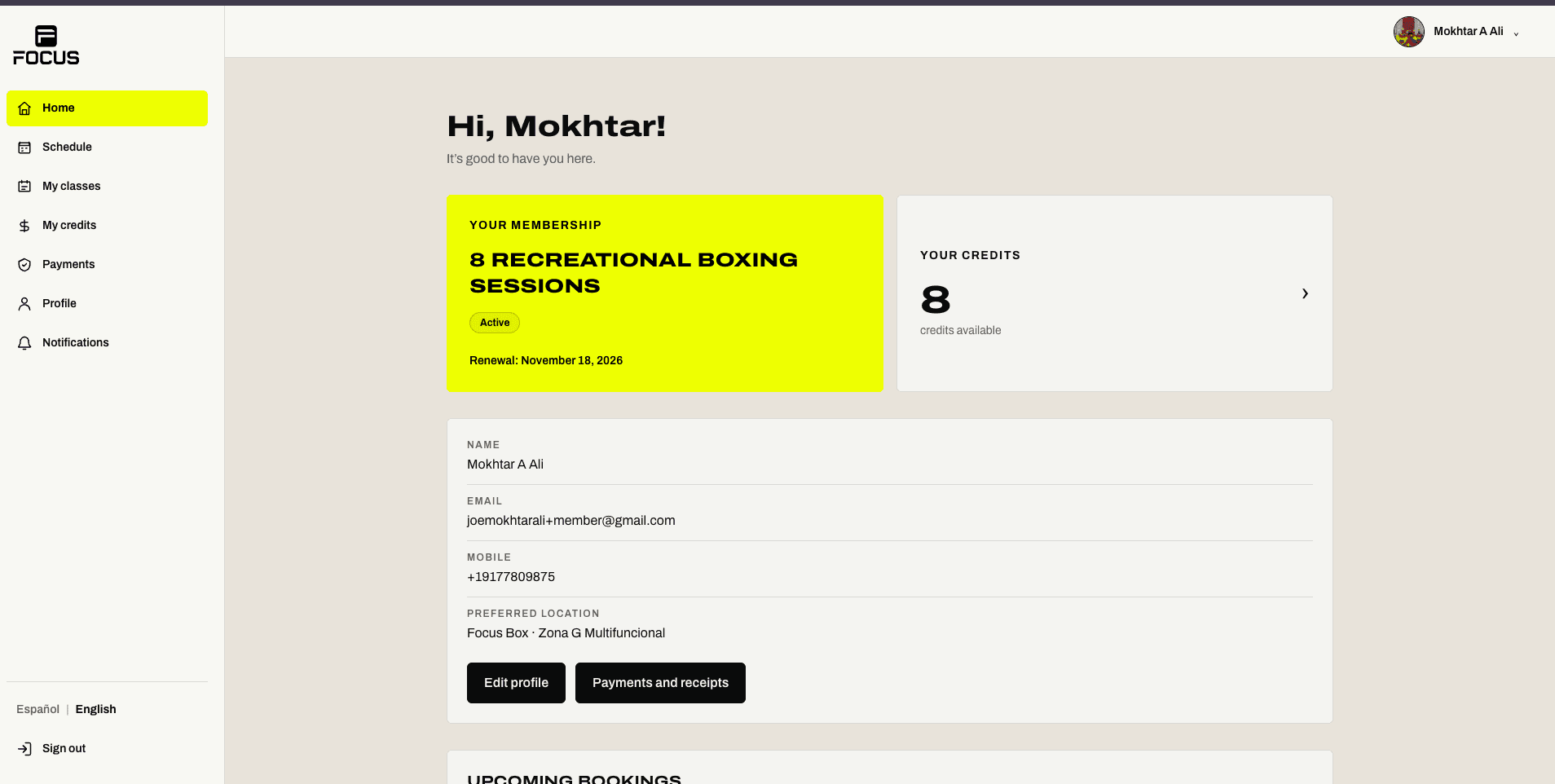
Task: Open the user avatar picture
Action: coord(1409,32)
